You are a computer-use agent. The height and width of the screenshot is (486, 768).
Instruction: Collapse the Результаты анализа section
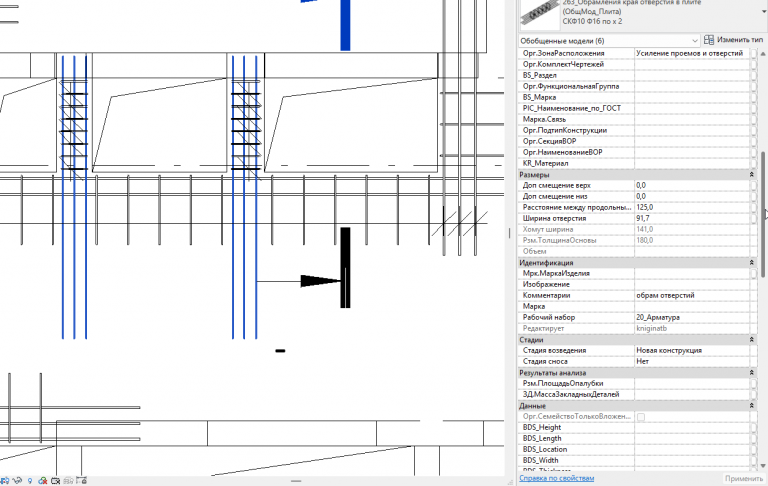coord(751,373)
